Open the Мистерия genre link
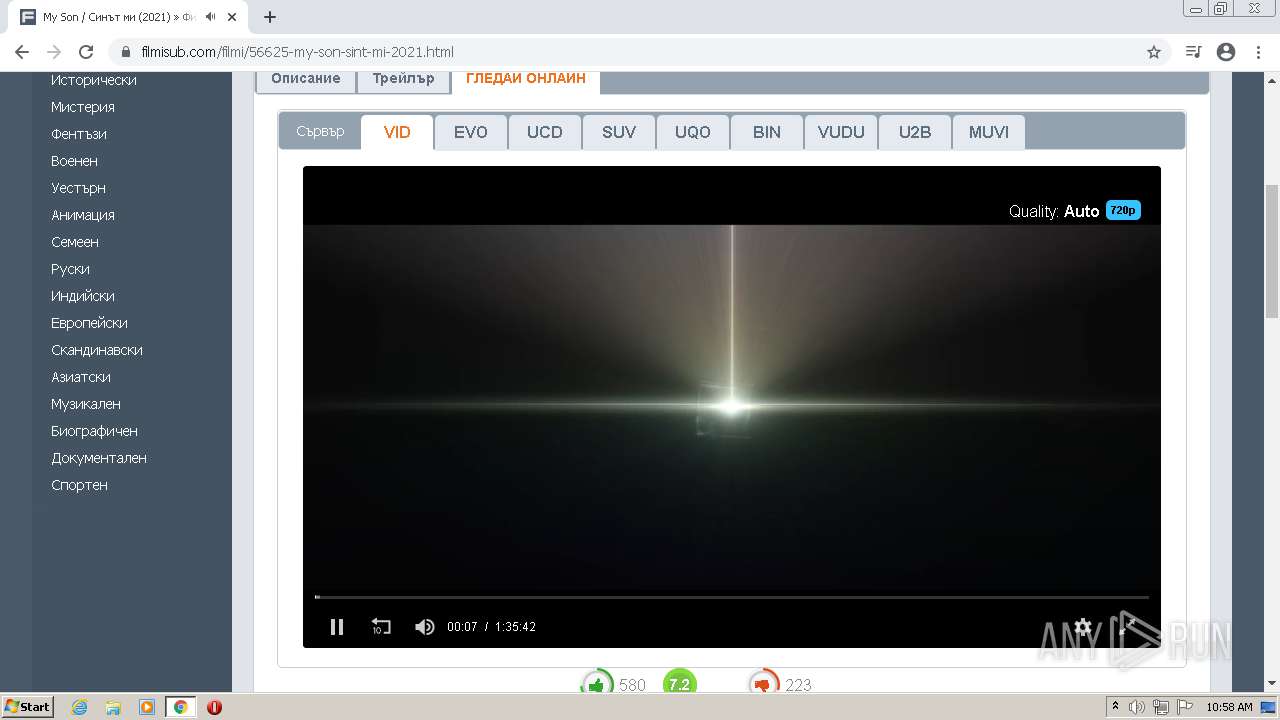Viewport: 1280px width, 720px height. click(83, 107)
